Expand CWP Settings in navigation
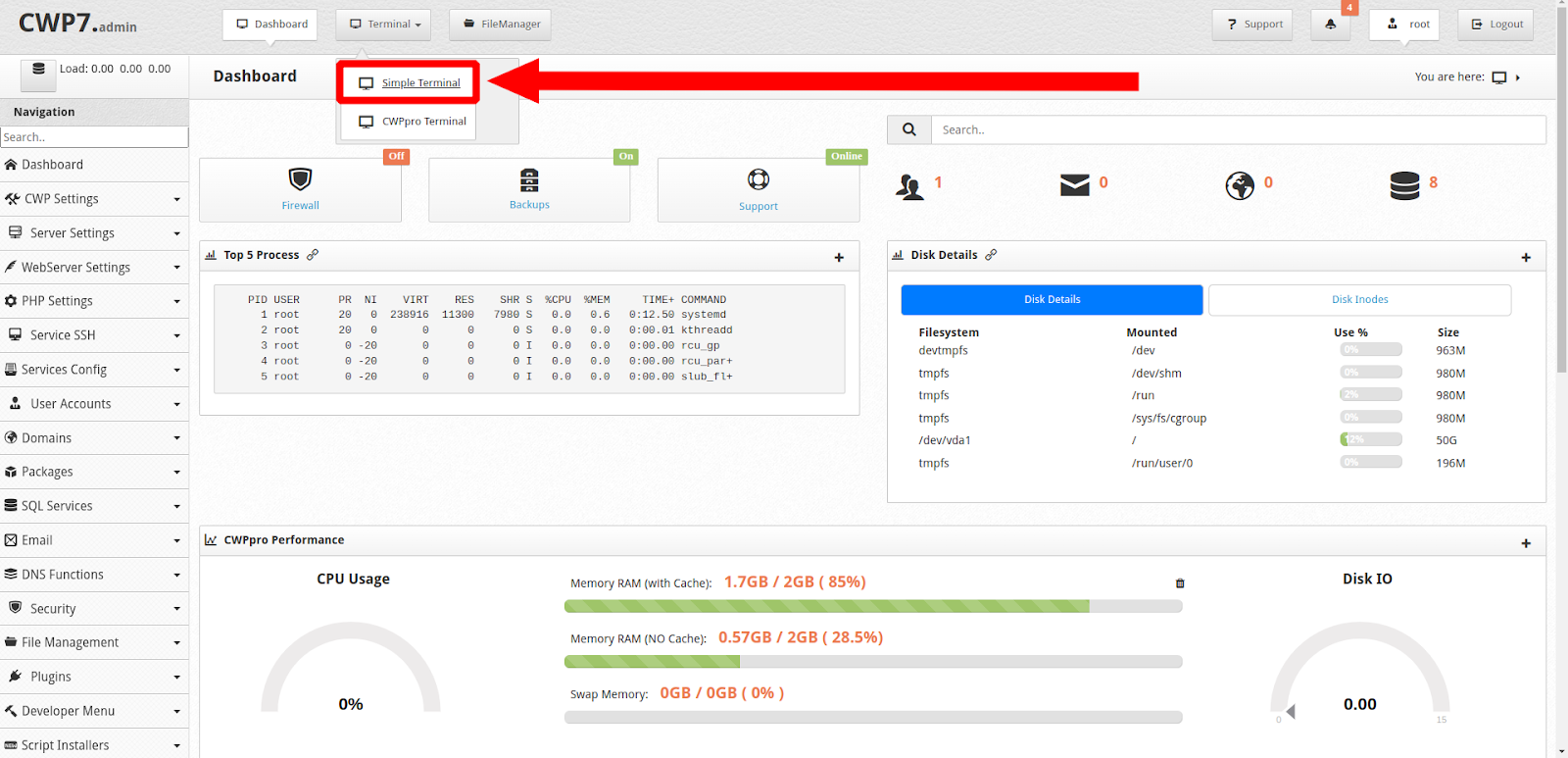 coord(94,199)
